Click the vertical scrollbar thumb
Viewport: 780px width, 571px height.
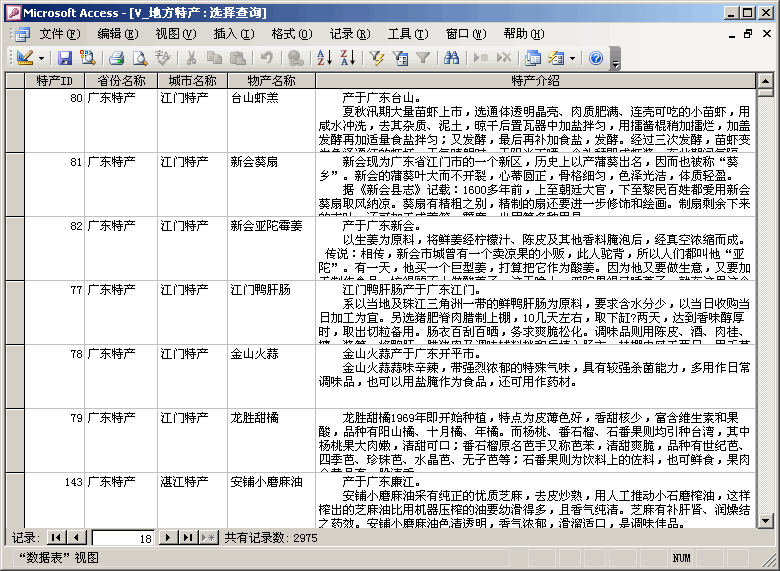(766, 93)
